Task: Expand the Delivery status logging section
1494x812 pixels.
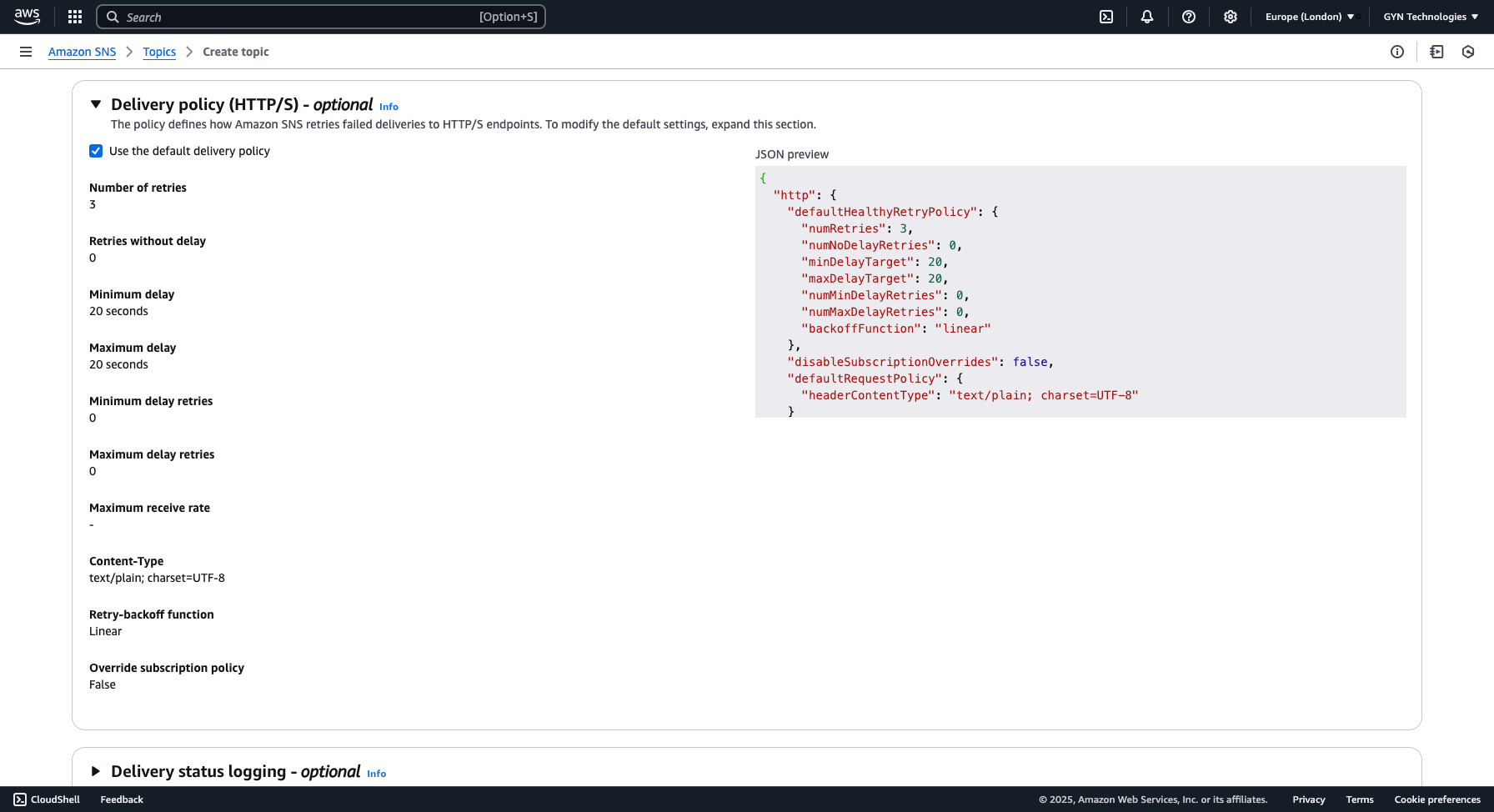Action: 96,771
